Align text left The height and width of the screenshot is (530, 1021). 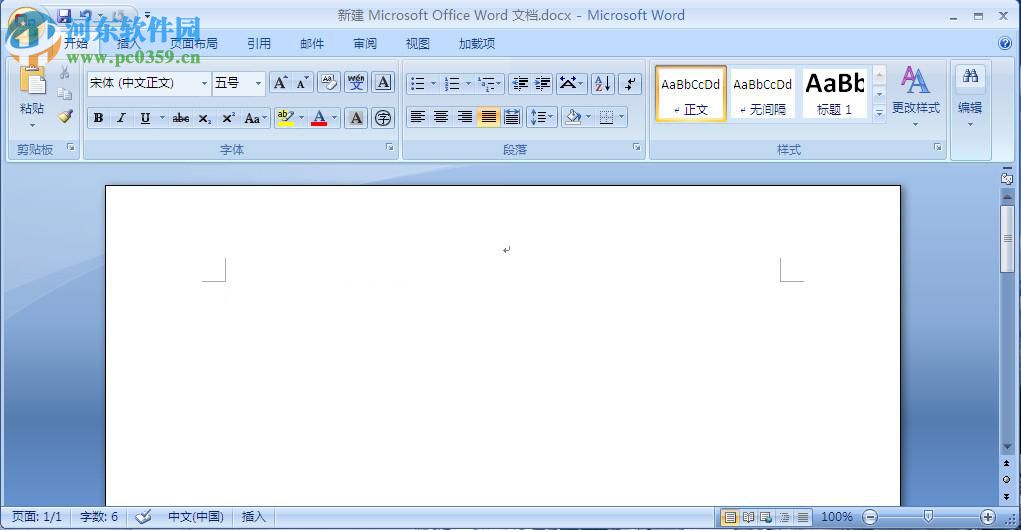[x=418, y=117]
